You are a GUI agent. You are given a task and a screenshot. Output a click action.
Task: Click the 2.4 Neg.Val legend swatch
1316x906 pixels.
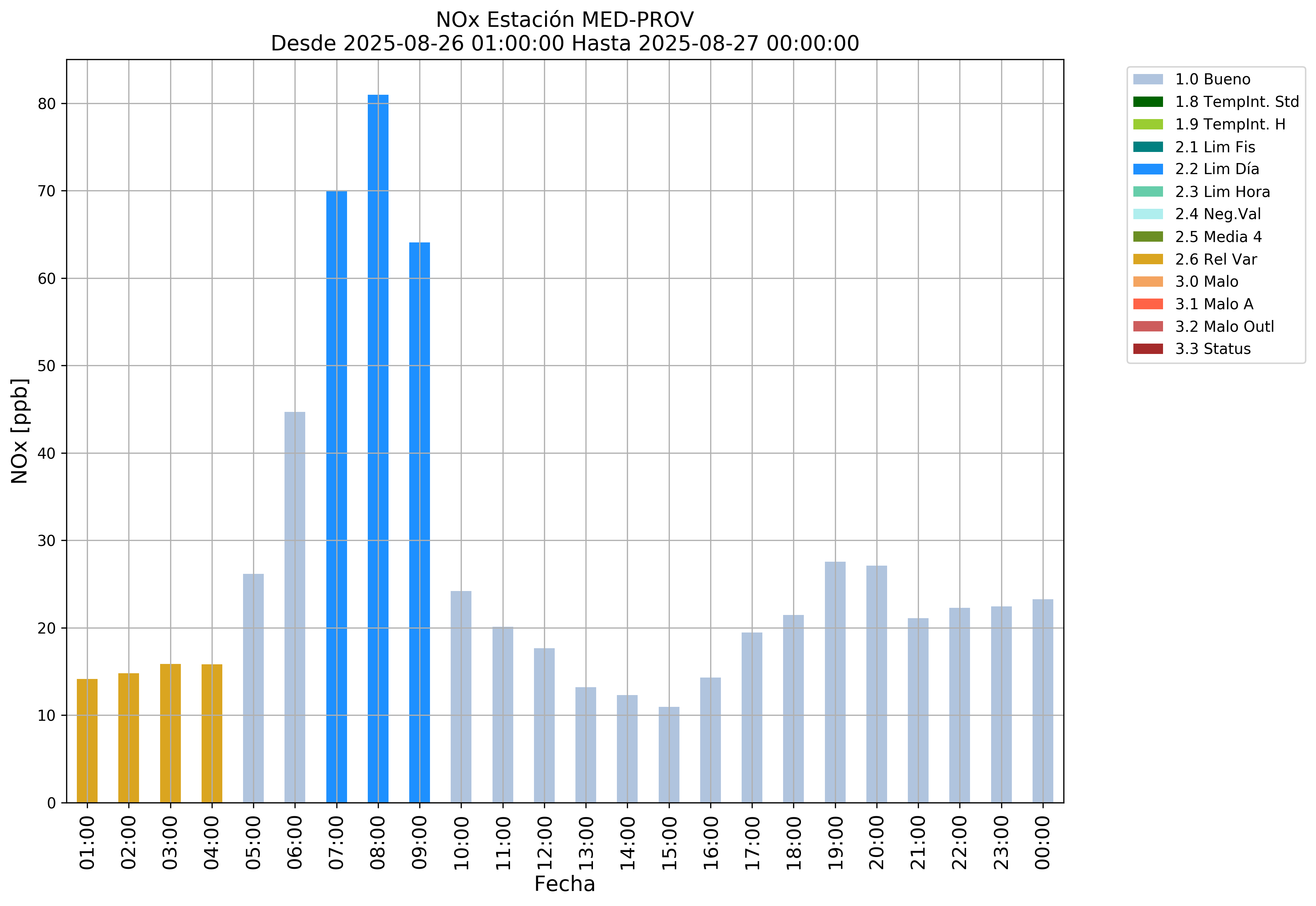[1147, 214]
